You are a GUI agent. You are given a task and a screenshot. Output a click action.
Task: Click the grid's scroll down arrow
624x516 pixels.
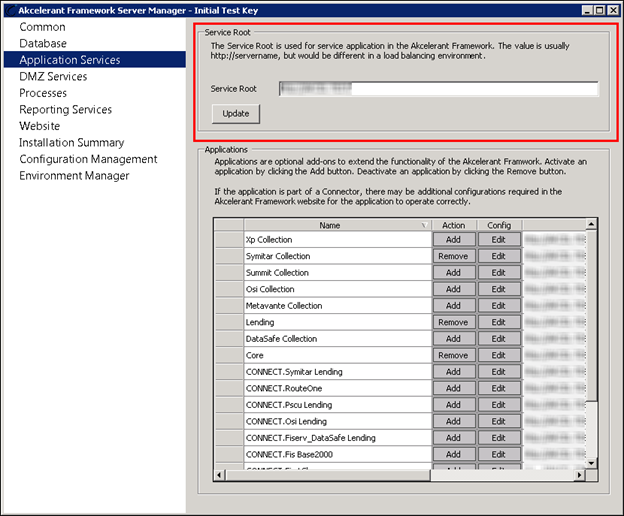pyautogui.click(x=591, y=463)
